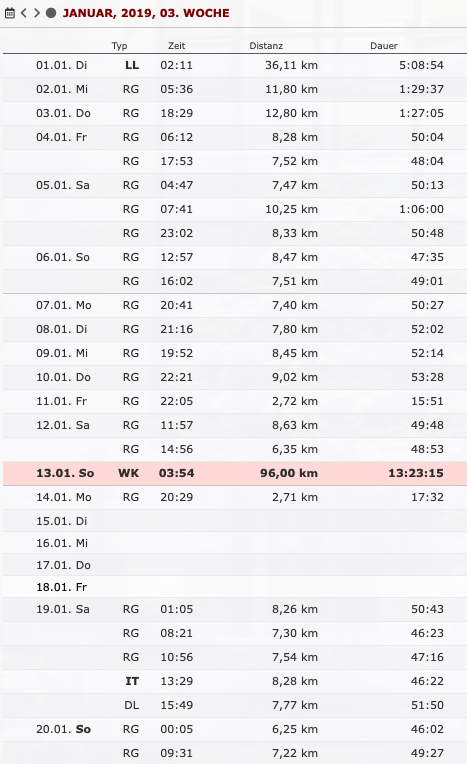Sort by Distanz column header
Screen dimensions: 467x764
pyautogui.click(x=266, y=46)
